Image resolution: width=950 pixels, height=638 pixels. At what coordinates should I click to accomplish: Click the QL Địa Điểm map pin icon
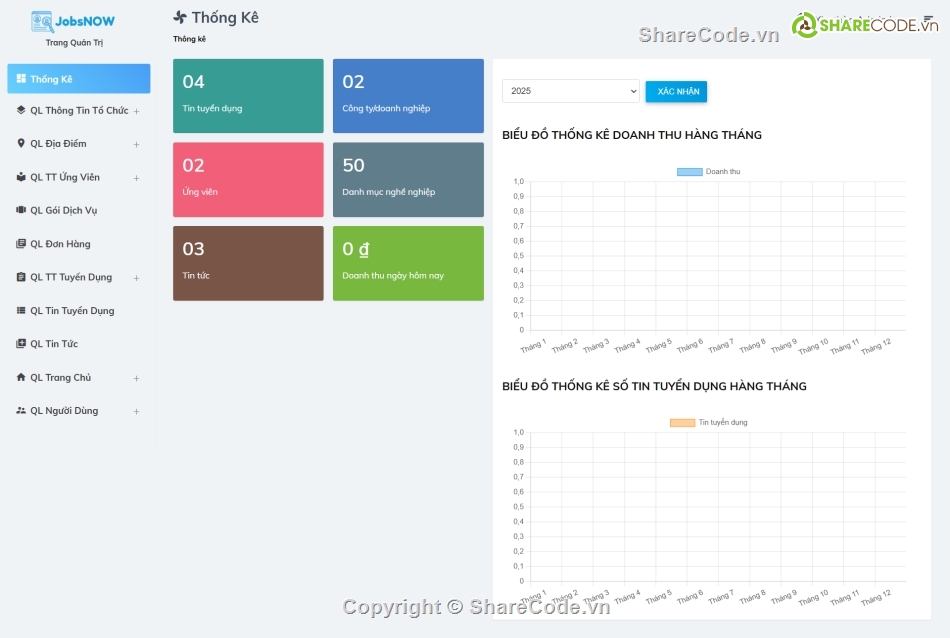[21, 144]
